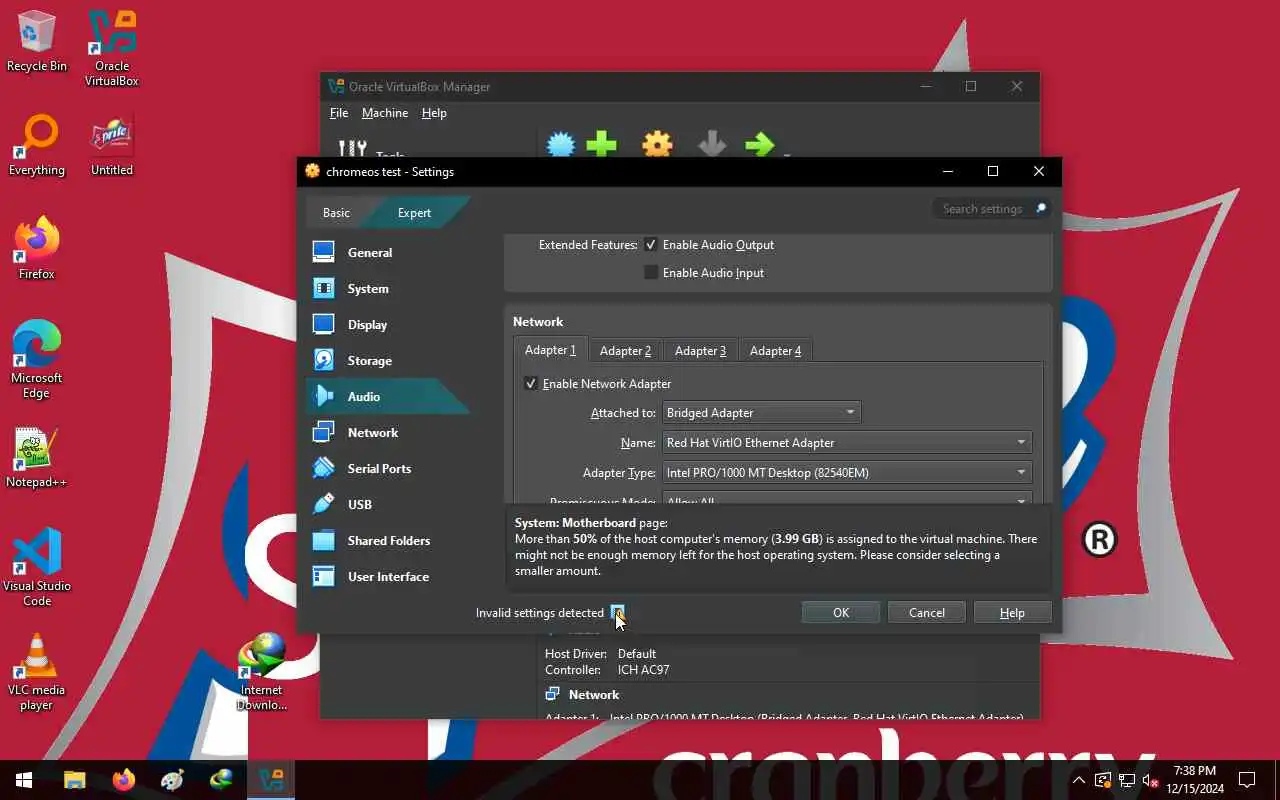Viewport: 1280px width, 800px height.
Task: Click the orange gear Settings toolbar icon
Action: (x=657, y=146)
